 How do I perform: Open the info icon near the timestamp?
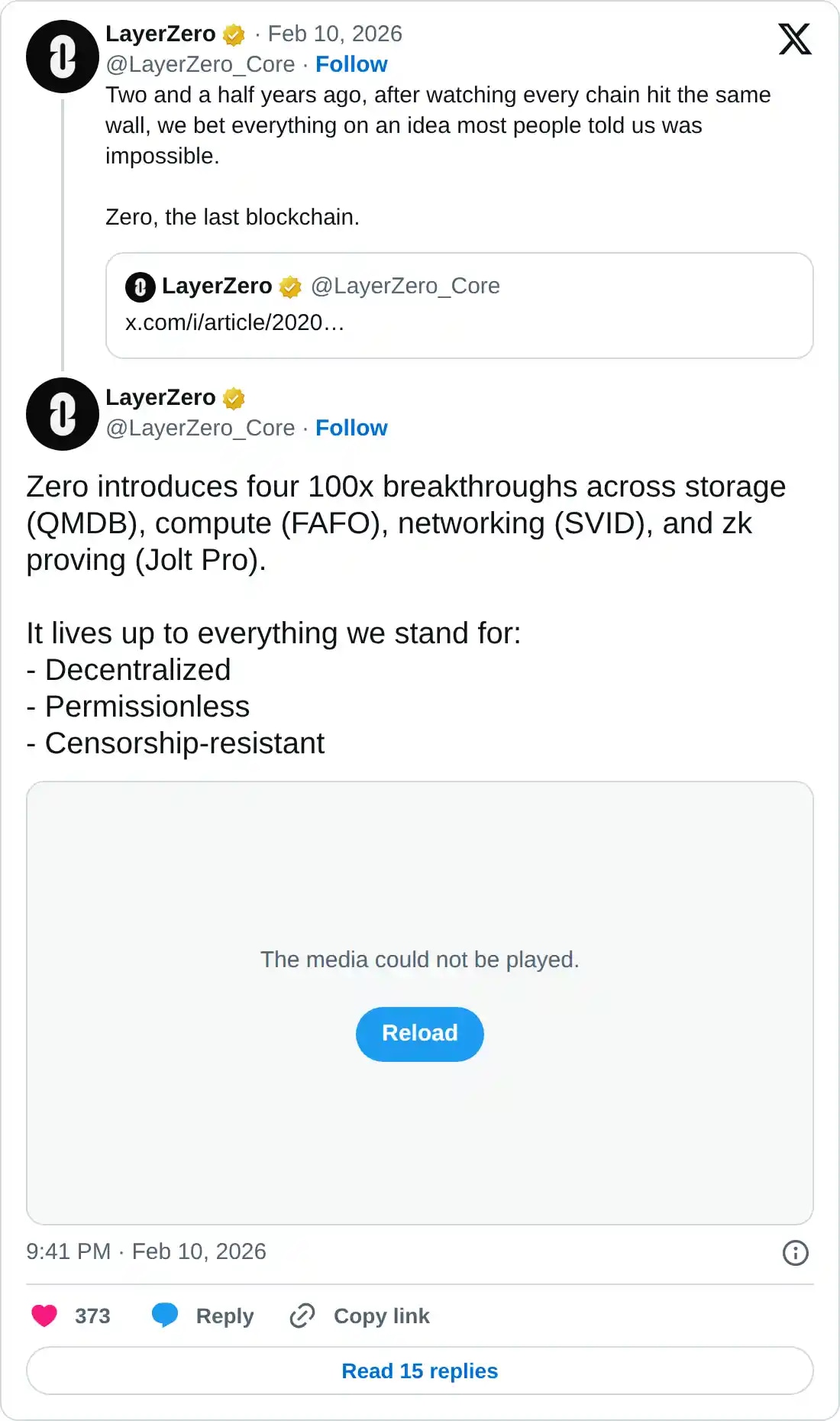pos(796,1252)
